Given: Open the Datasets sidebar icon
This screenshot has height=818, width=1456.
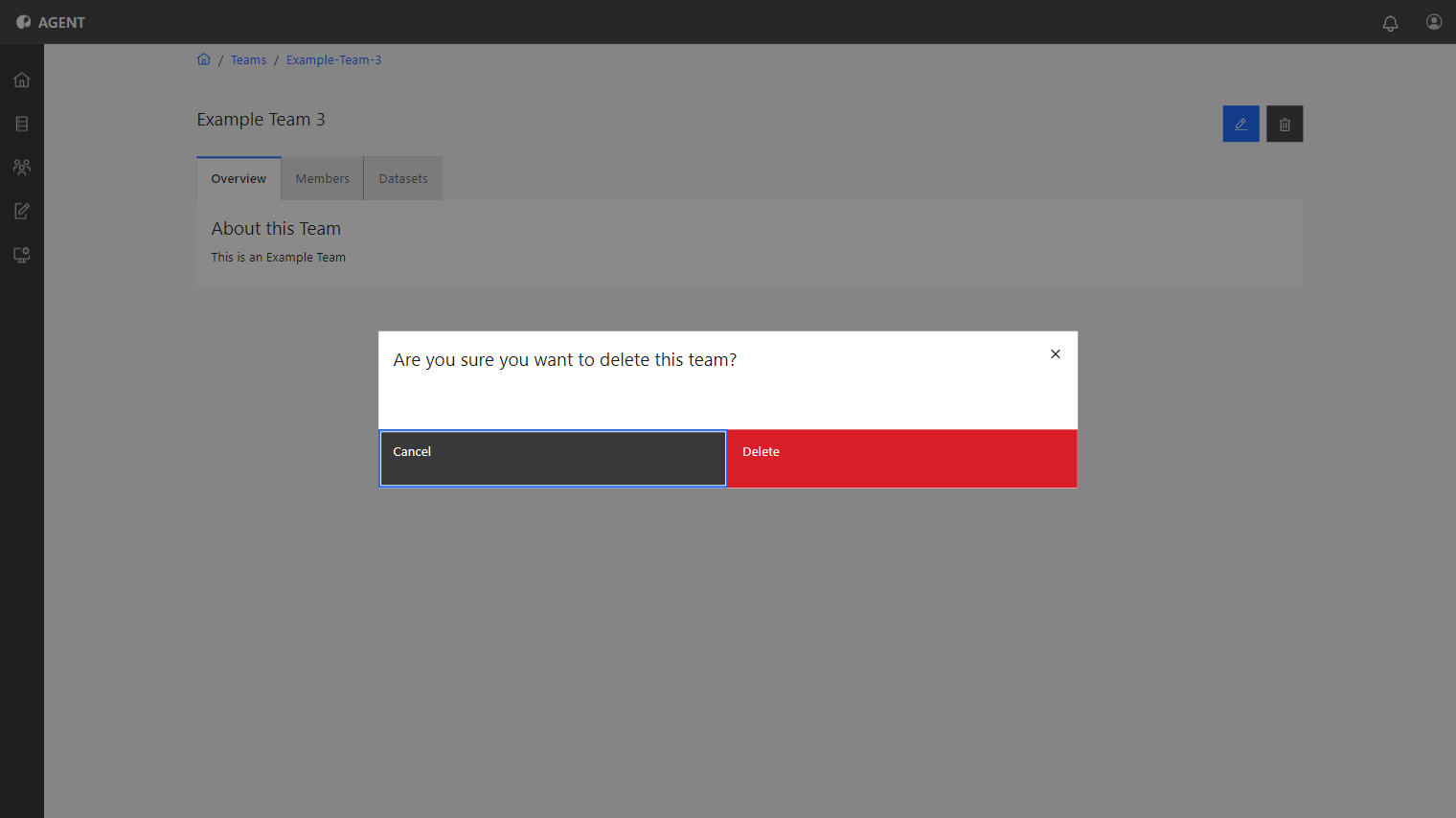Looking at the screenshot, I should click(x=22, y=124).
